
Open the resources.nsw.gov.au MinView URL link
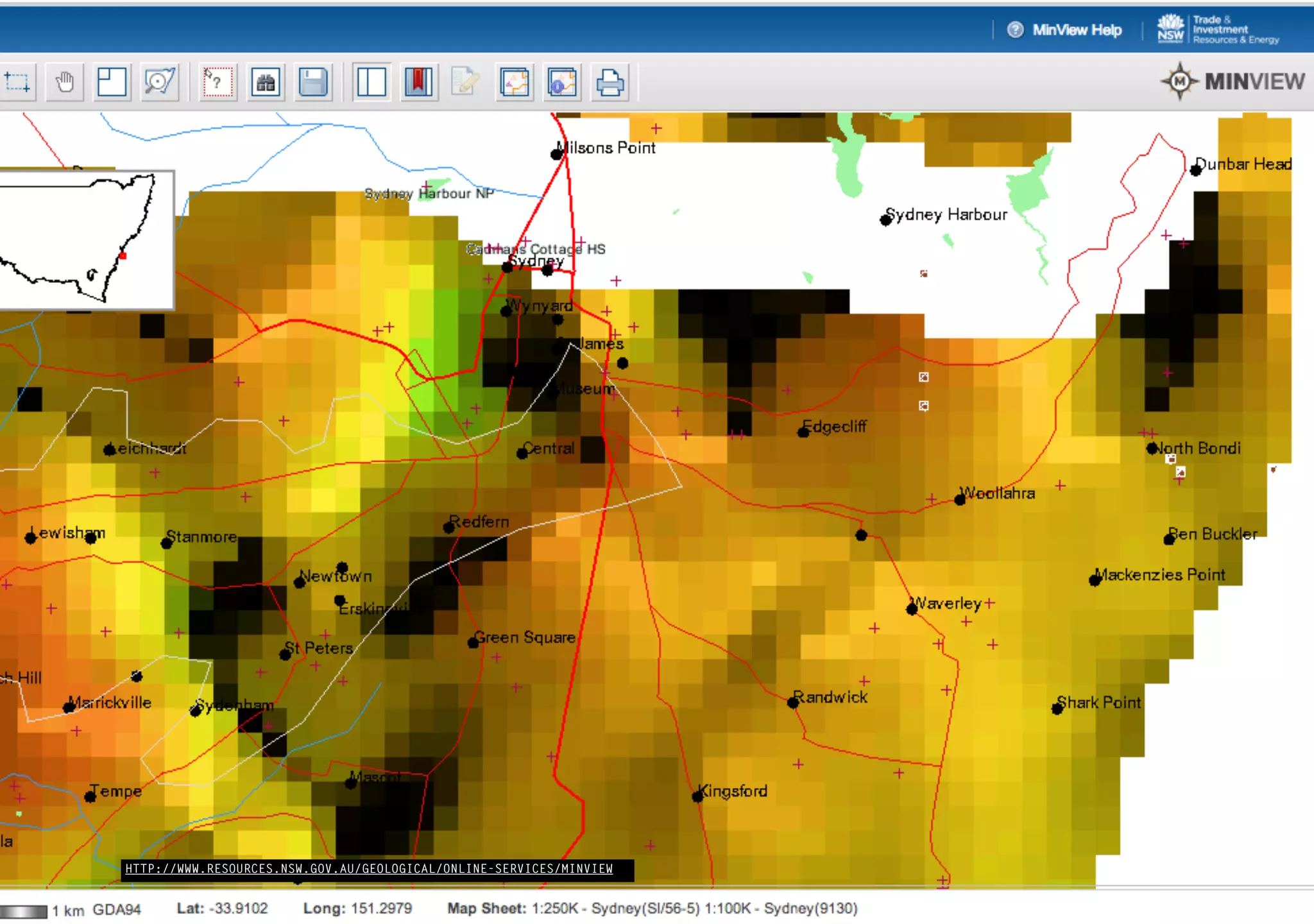click(x=369, y=869)
